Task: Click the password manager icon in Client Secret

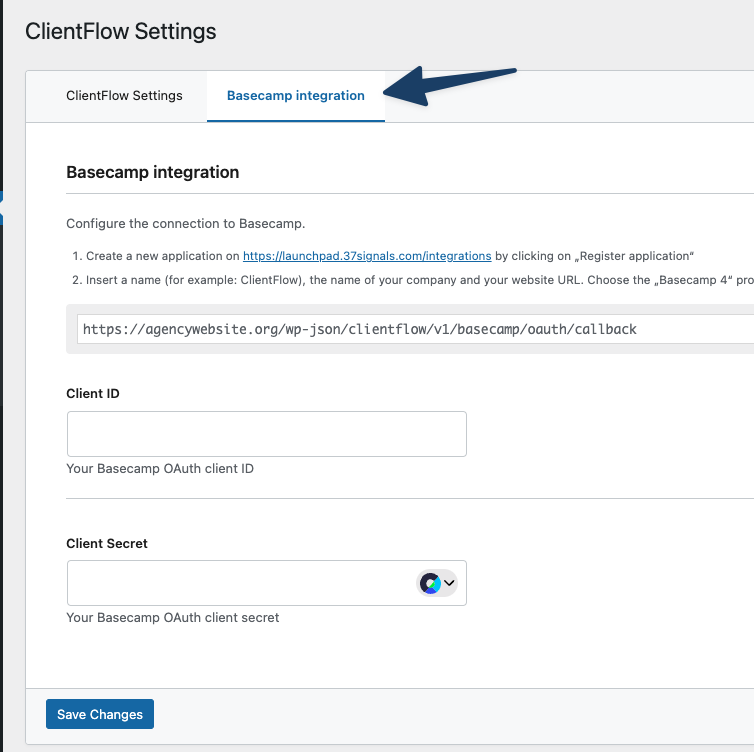Action: [x=430, y=583]
